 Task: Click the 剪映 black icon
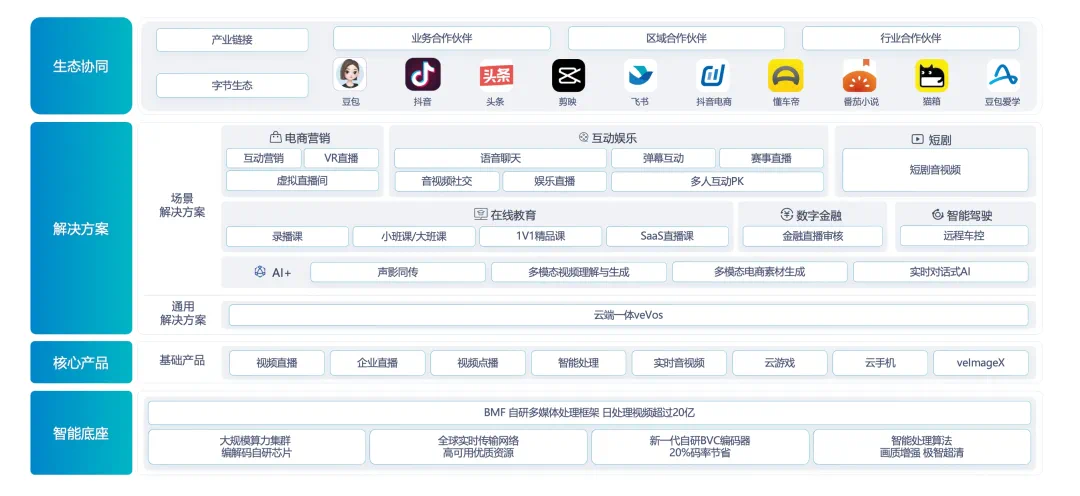point(568,75)
